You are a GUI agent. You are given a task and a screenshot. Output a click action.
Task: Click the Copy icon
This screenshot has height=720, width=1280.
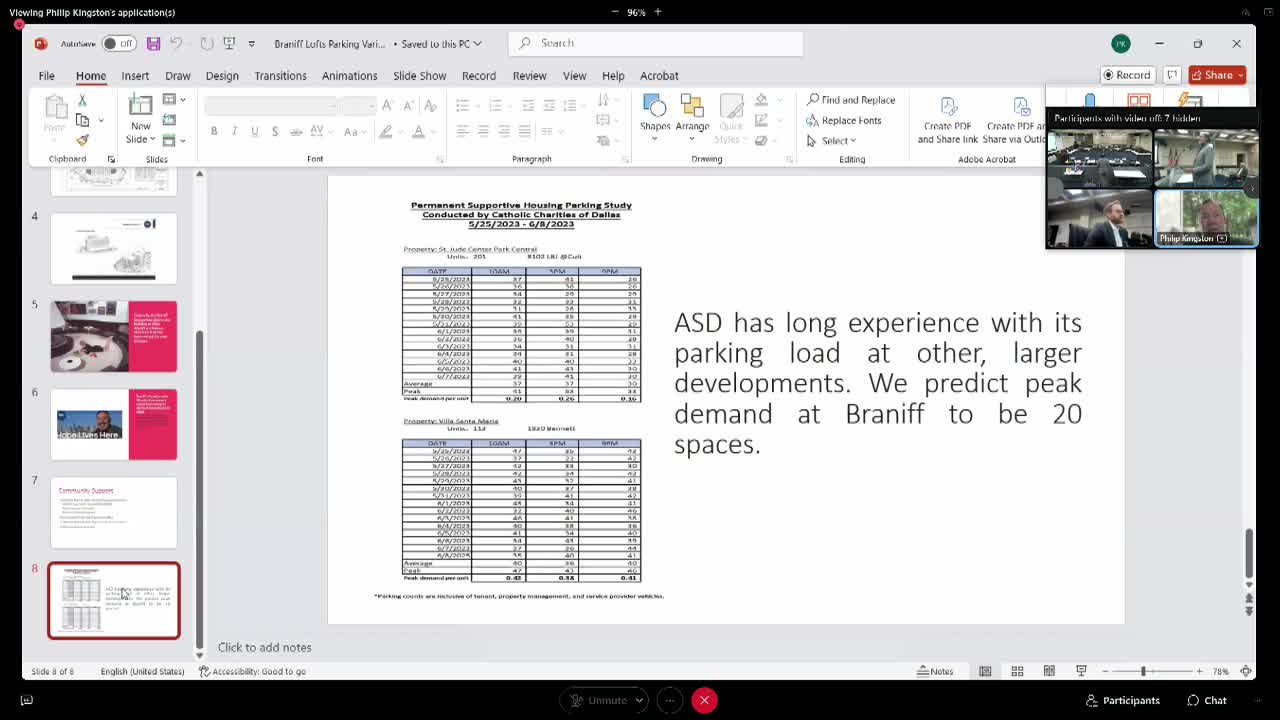(x=82, y=120)
